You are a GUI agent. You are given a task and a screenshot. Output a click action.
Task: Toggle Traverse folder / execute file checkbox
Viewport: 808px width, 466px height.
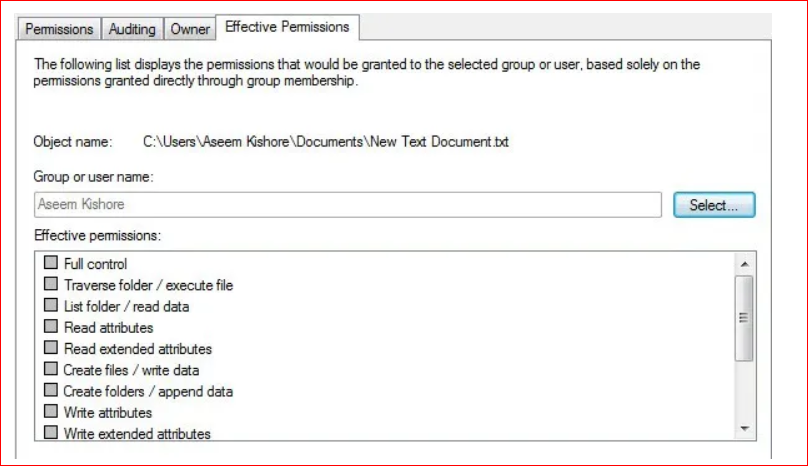pyautogui.click(x=50, y=284)
